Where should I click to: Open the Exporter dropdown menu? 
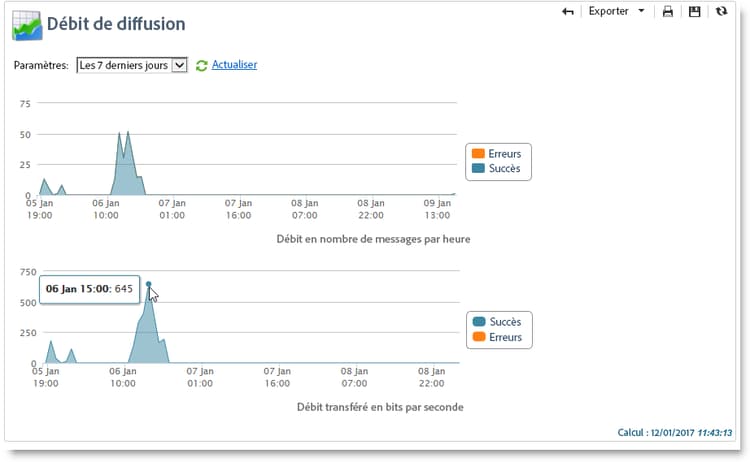pos(617,11)
